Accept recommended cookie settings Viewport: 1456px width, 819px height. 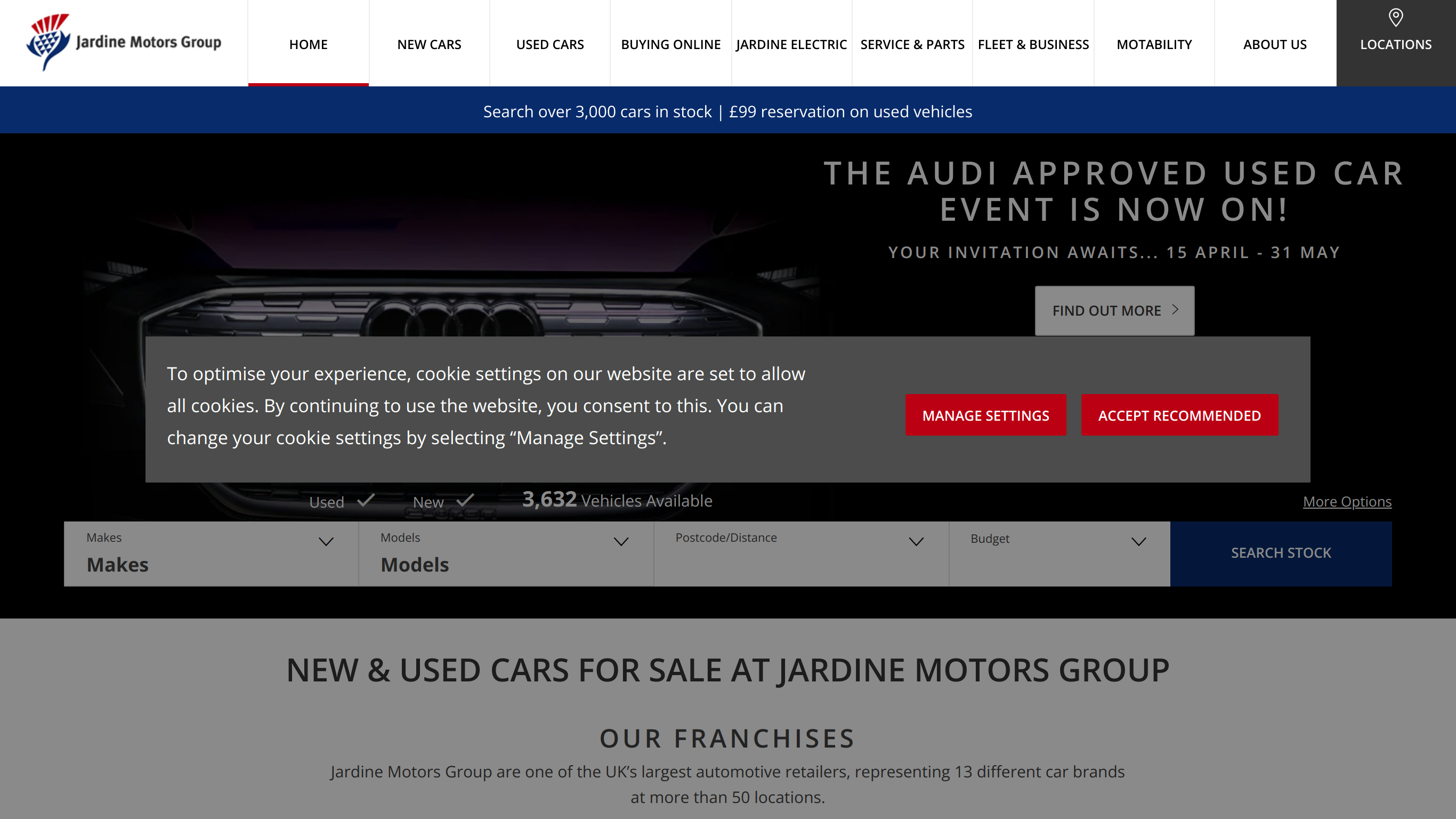coord(1179,415)
